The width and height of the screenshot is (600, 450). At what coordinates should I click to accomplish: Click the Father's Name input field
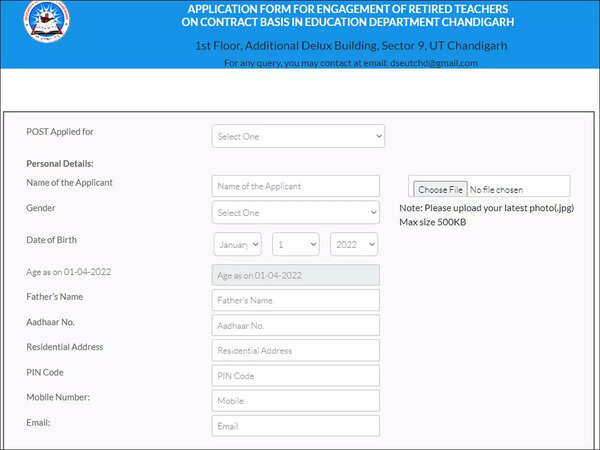pyautogui.click(x=295, y=300)
